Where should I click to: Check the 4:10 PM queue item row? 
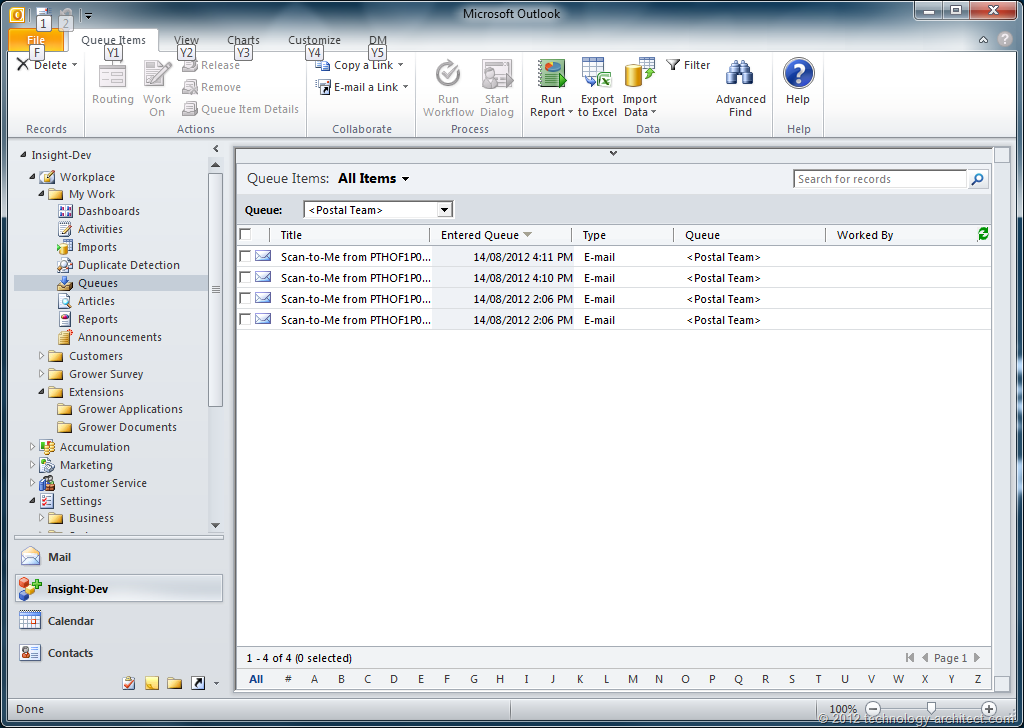pos(245,277)
